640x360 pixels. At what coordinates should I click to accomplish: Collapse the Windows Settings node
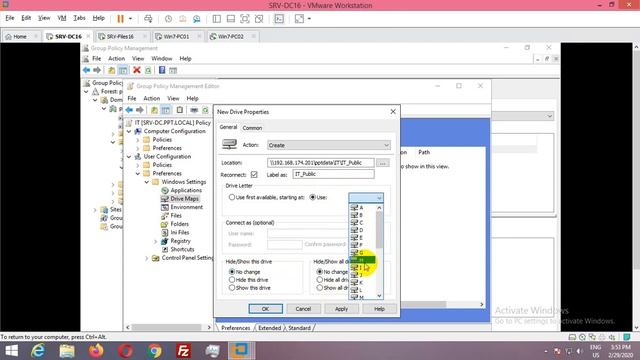[x=147, y=182]
